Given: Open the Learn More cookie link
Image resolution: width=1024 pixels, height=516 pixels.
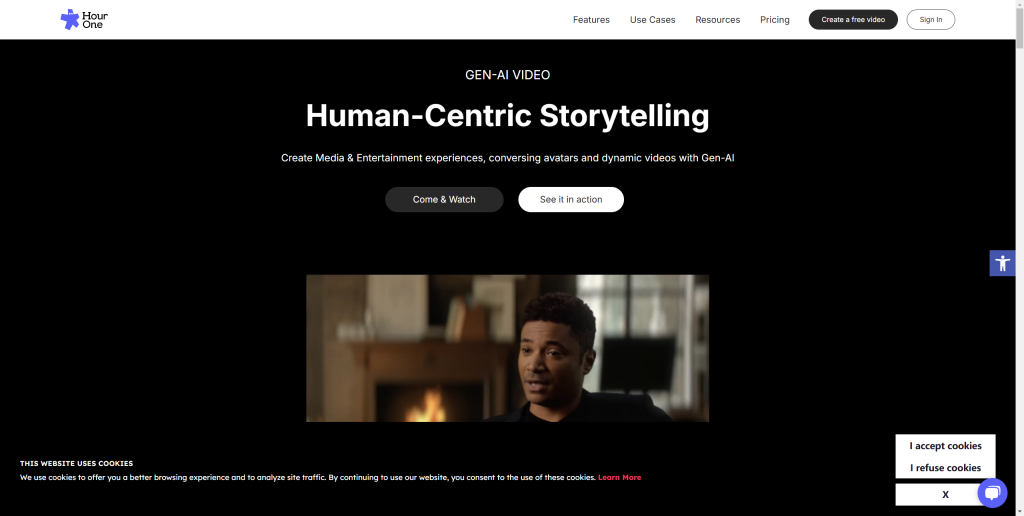Looking at the screenshot, I should [x=619, y=477].
